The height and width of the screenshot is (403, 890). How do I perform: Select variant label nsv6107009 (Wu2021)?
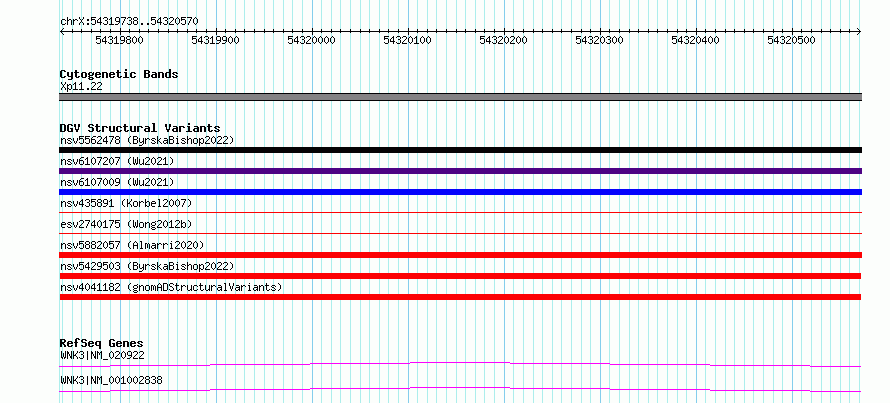tap(117, 182)
